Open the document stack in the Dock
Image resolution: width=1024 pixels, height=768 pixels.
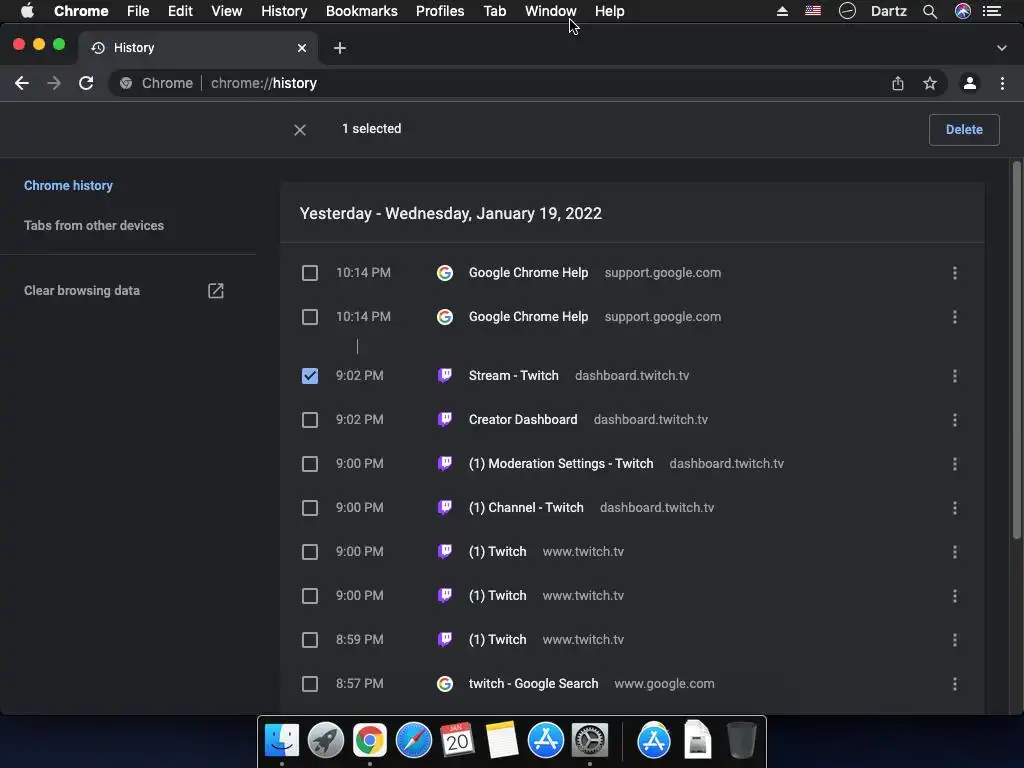point(697,741)
